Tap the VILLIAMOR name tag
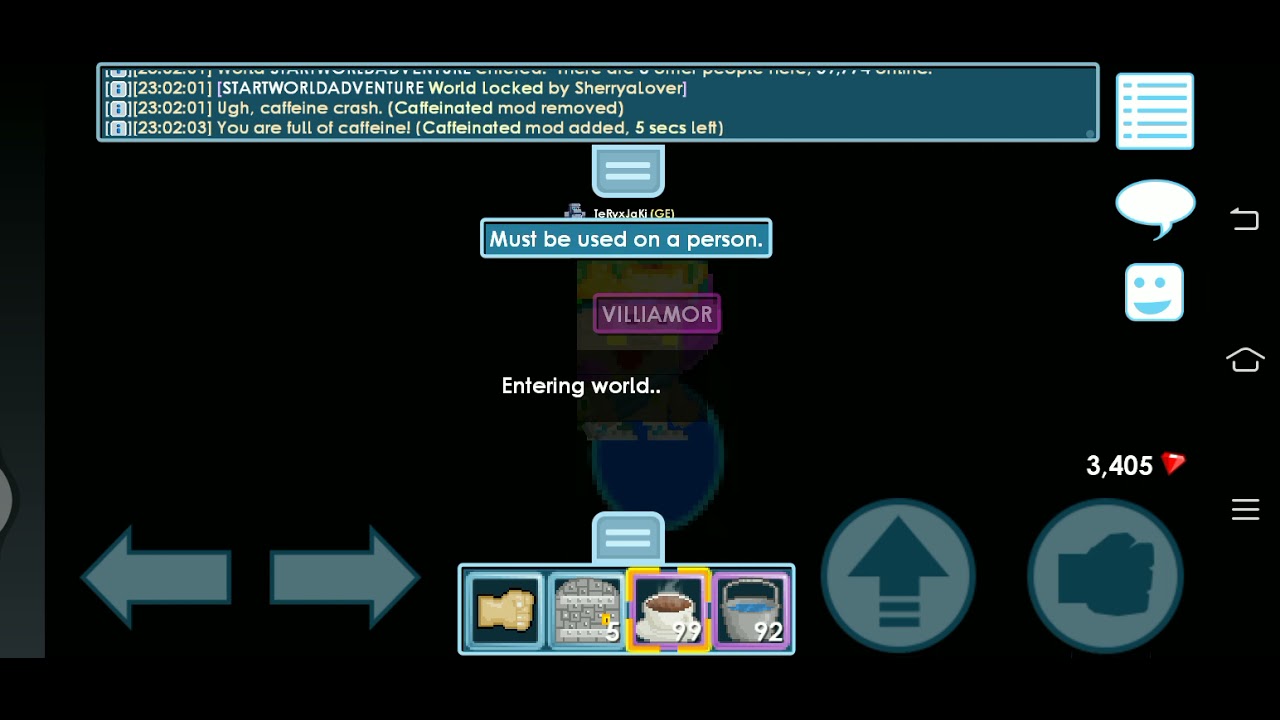Image resolution: width=1280 pixels, height=720 pixels. coord(657,314)
